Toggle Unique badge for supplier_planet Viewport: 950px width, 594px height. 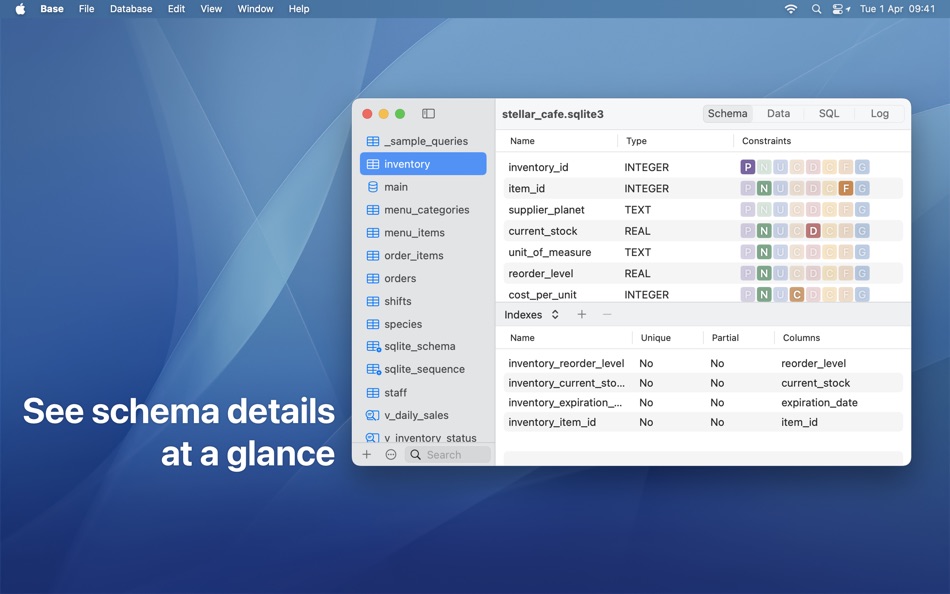[x=780, y=210]
